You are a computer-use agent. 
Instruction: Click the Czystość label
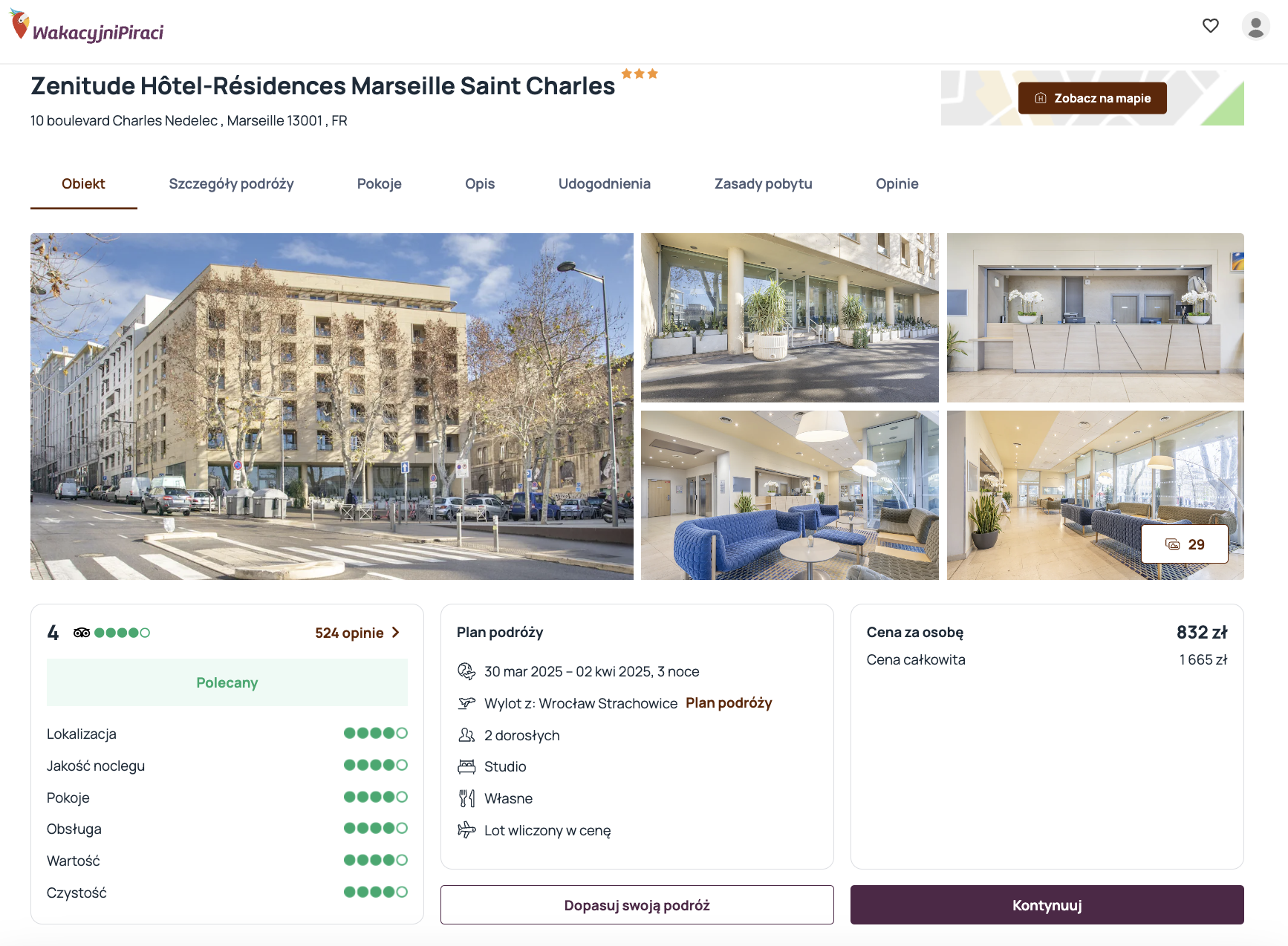77,893
